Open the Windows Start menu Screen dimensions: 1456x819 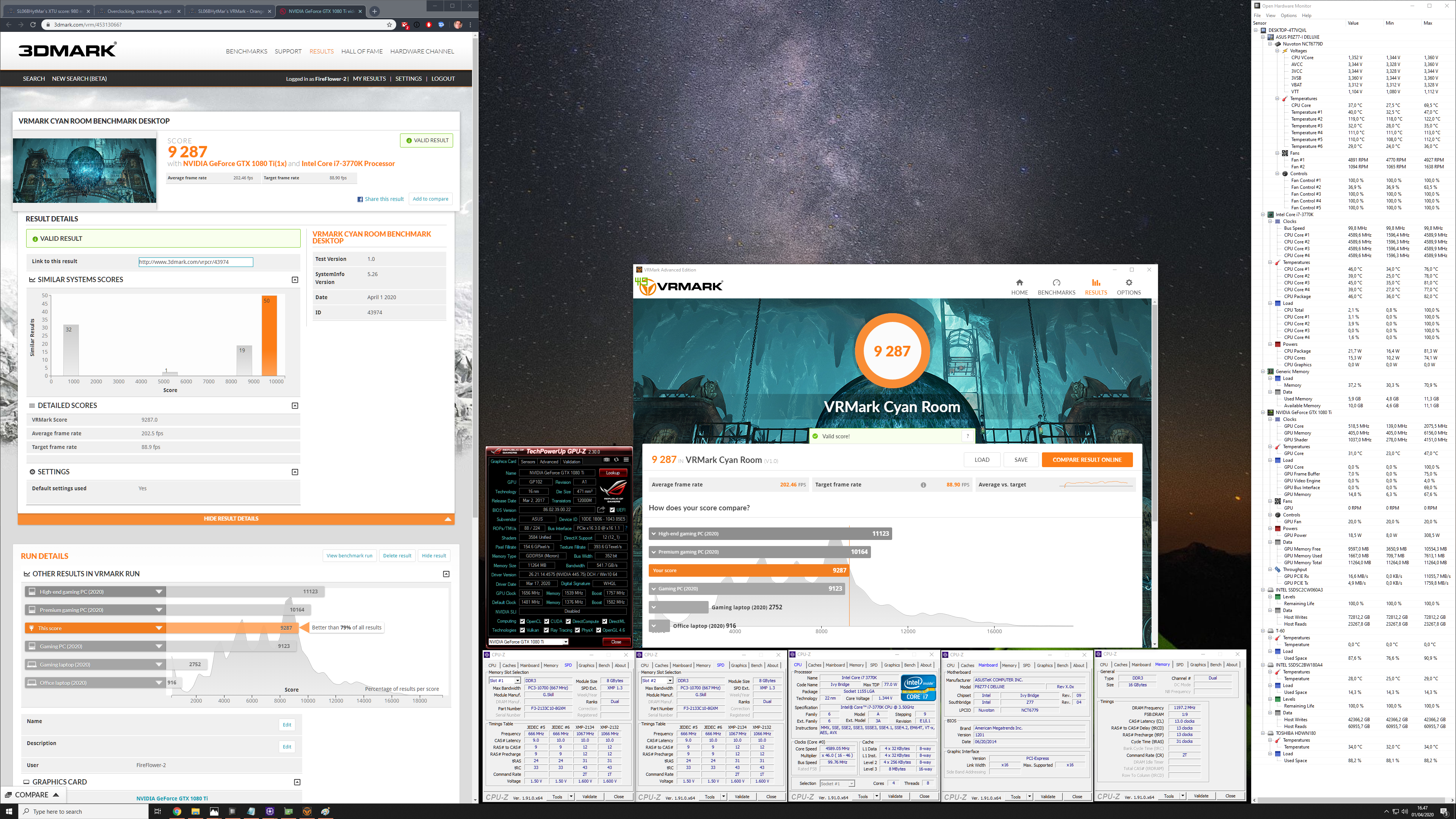(x=8, y=811)
